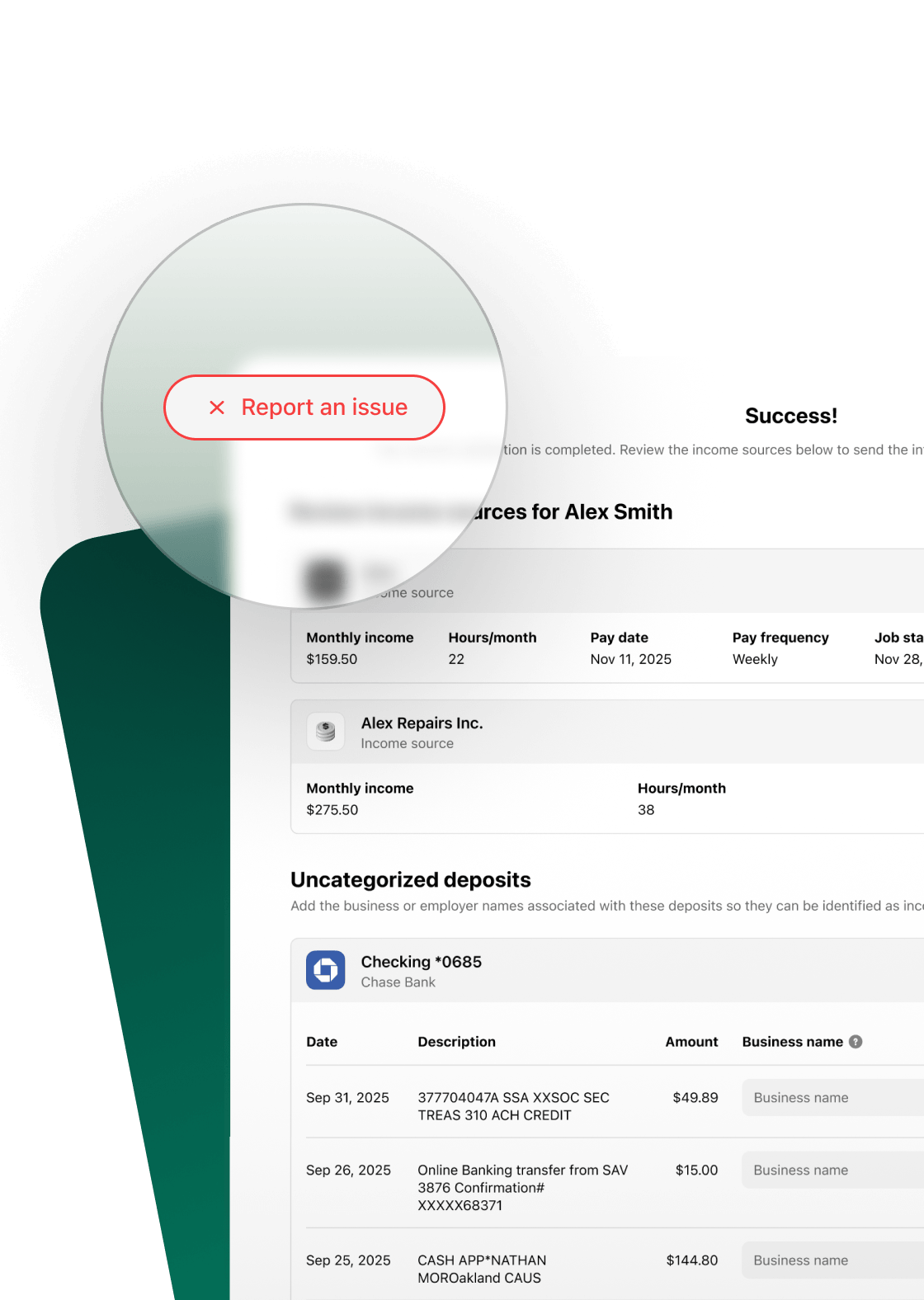Click the Sep 25, 2025 date cell
The width and height of the screenshot is (924, 1300).
348,1260
